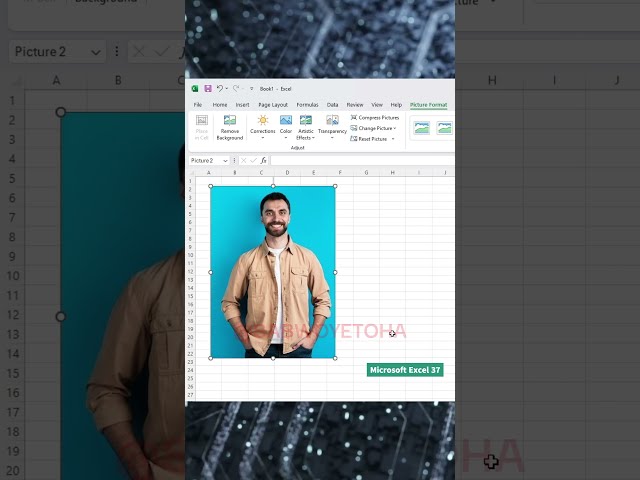Click the selected picture of the man
The width and height of the screenshot is (640, 480).
pyautogui.click(x=273, y=272)
